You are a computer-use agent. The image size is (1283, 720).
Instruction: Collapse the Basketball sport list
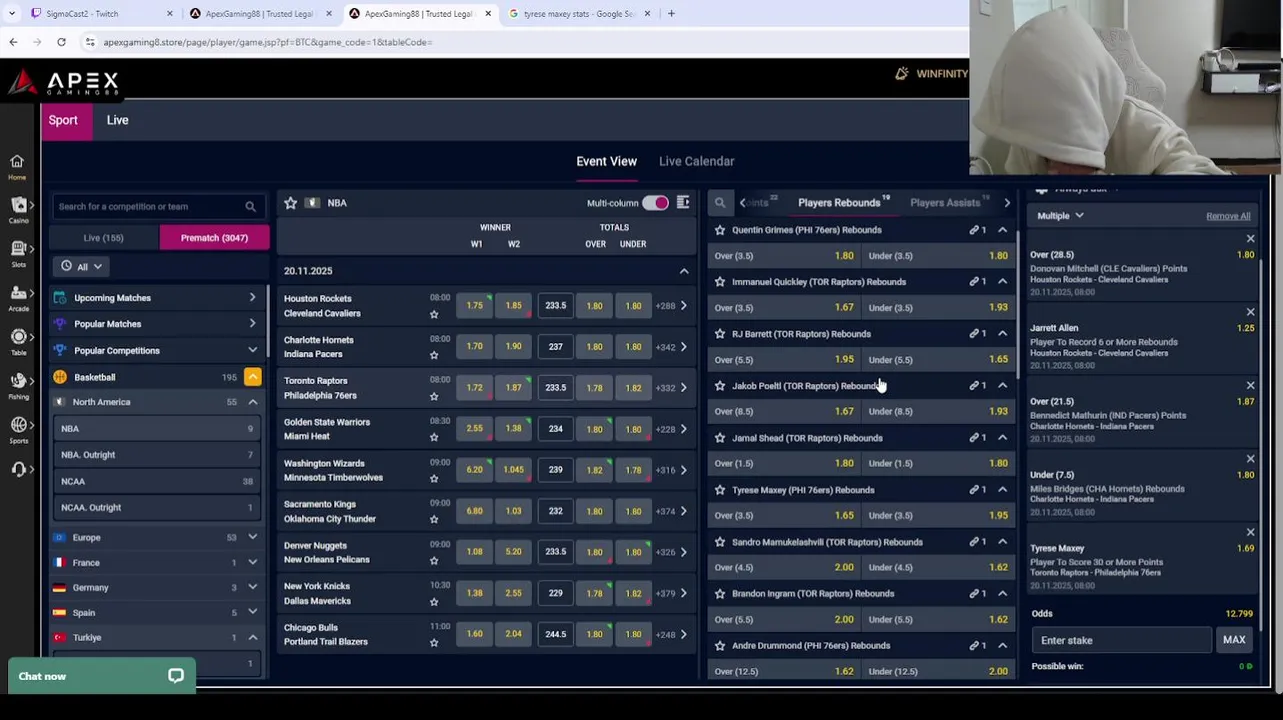click(253, 377)
